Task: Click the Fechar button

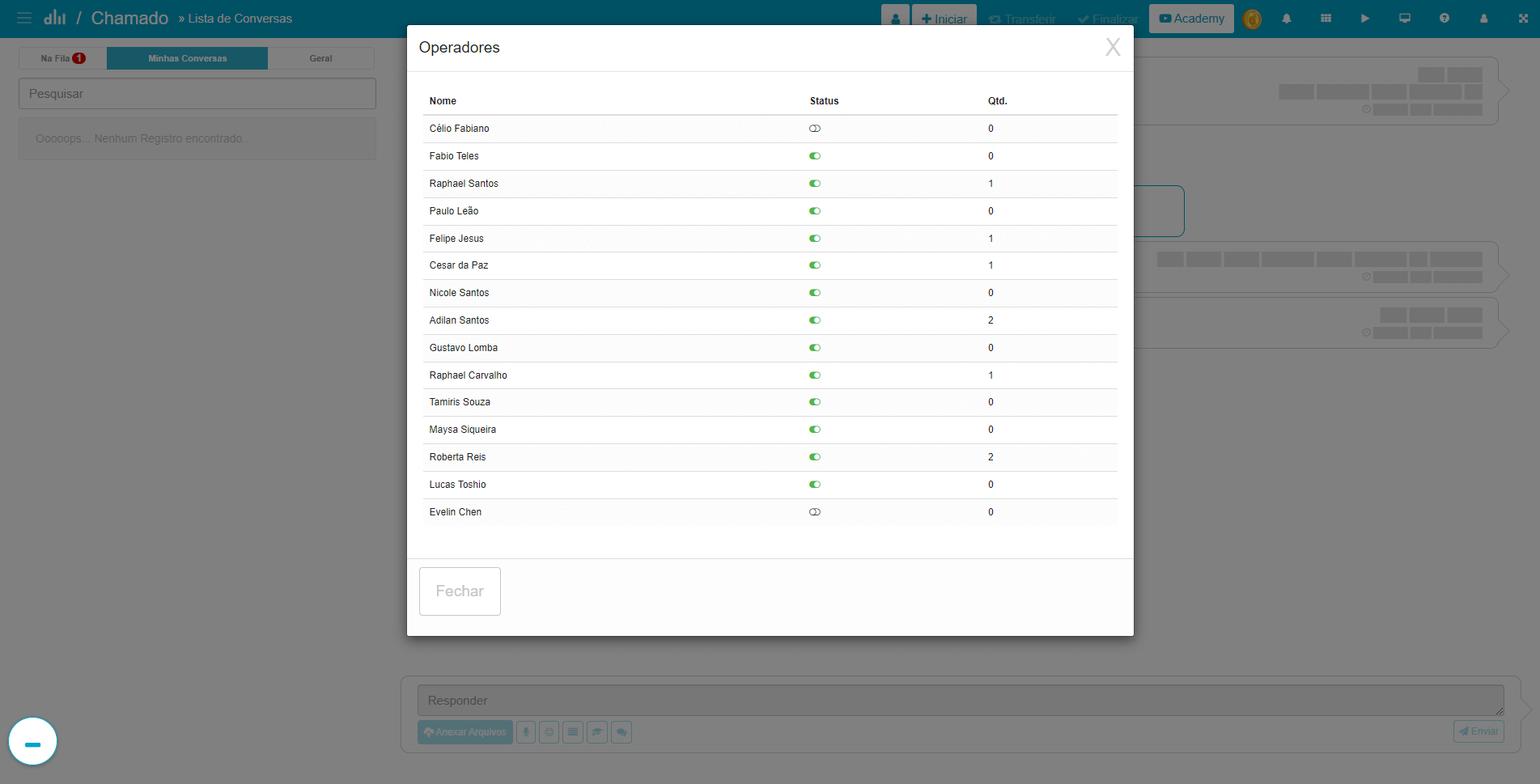Action: pos(460,591)
